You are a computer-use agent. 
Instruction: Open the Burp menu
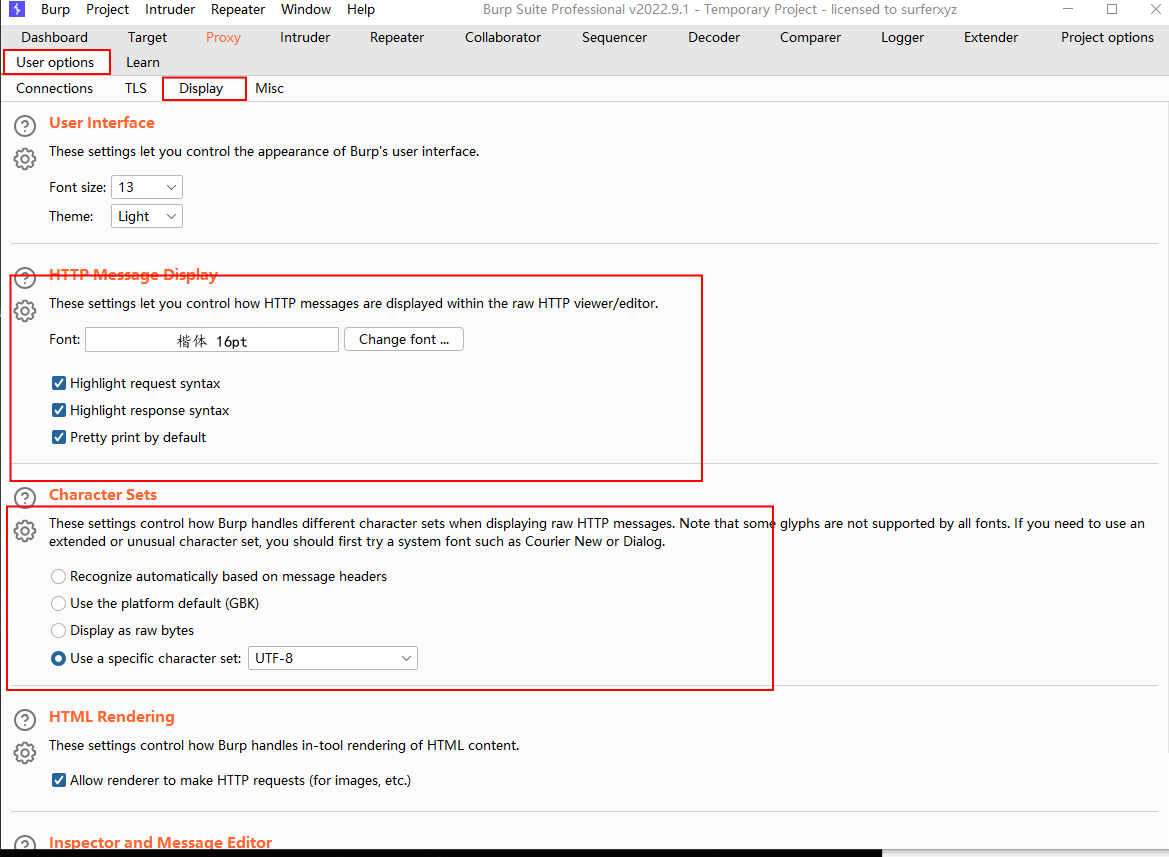[x=55, y=10]
